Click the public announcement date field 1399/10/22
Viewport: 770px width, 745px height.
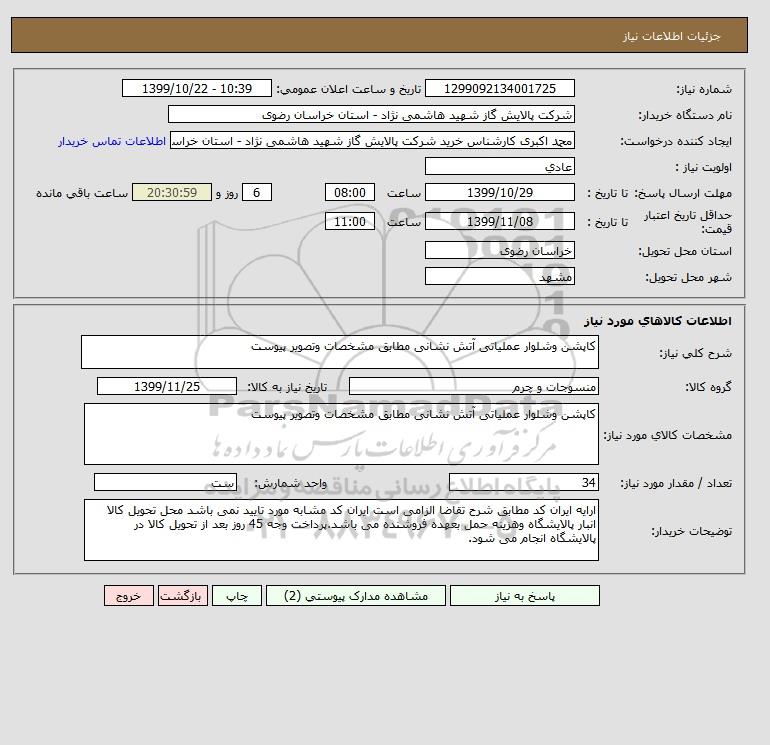(x=196, y=88)
